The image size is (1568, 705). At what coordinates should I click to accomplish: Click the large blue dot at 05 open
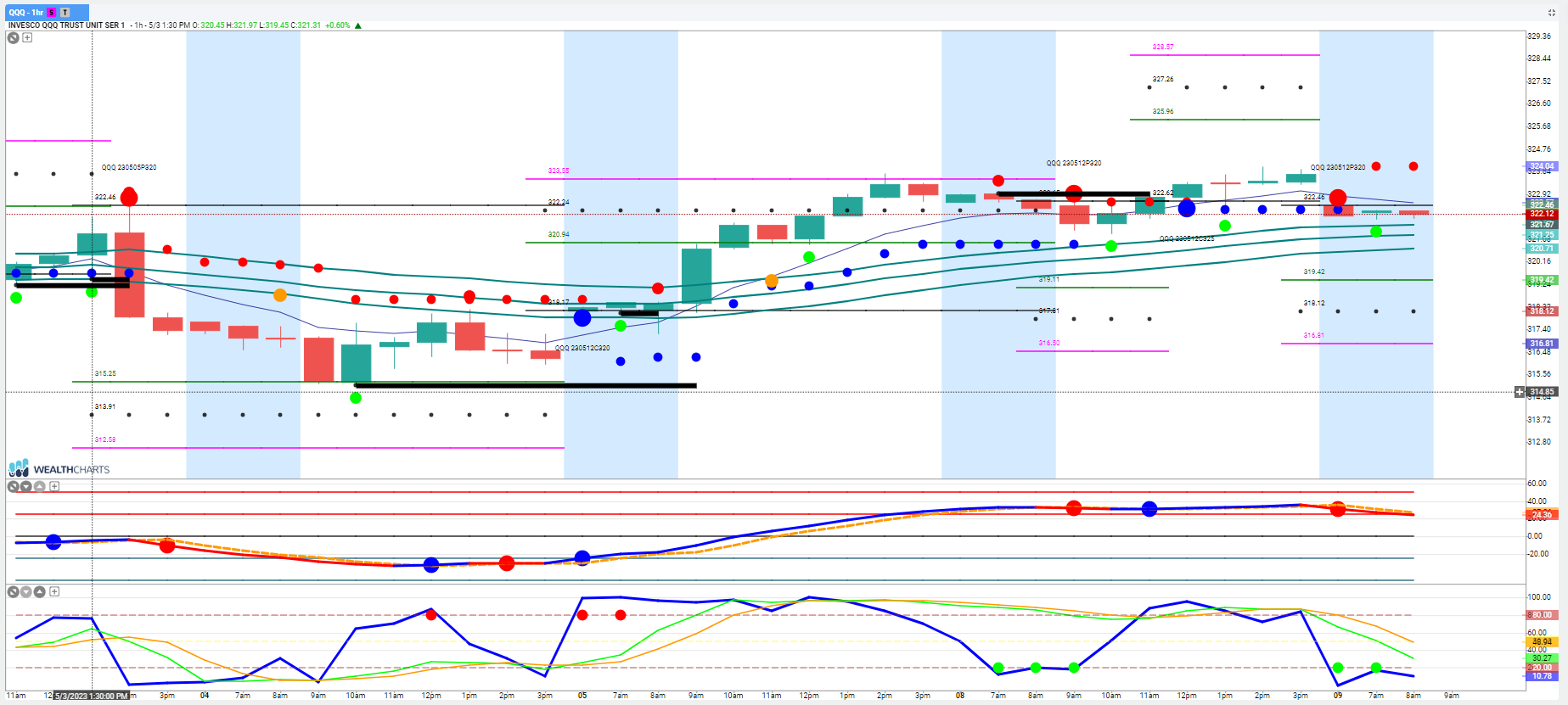point(582,318)
